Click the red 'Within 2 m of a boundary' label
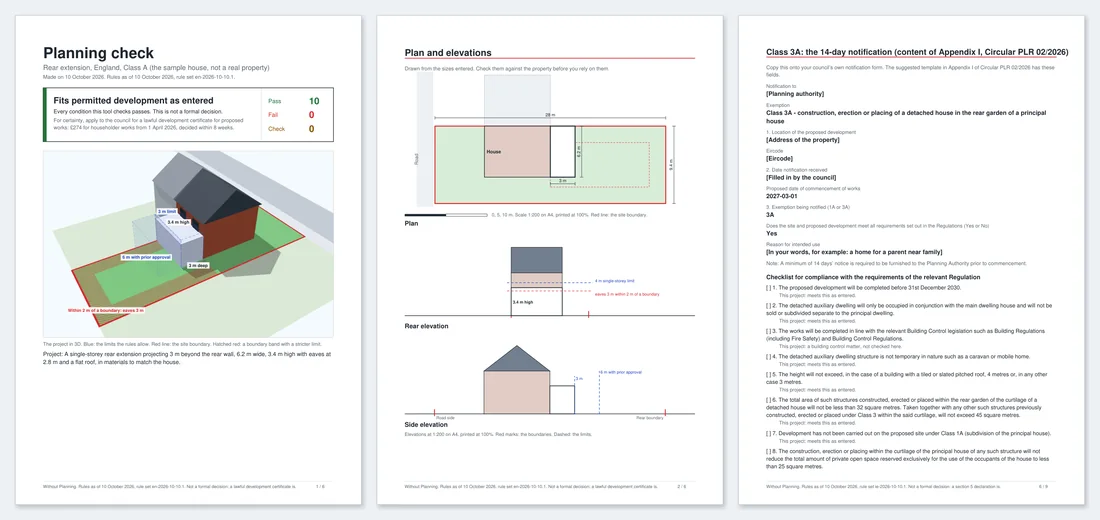Viewport: 1100px width, 520px height. pos(106,309)
